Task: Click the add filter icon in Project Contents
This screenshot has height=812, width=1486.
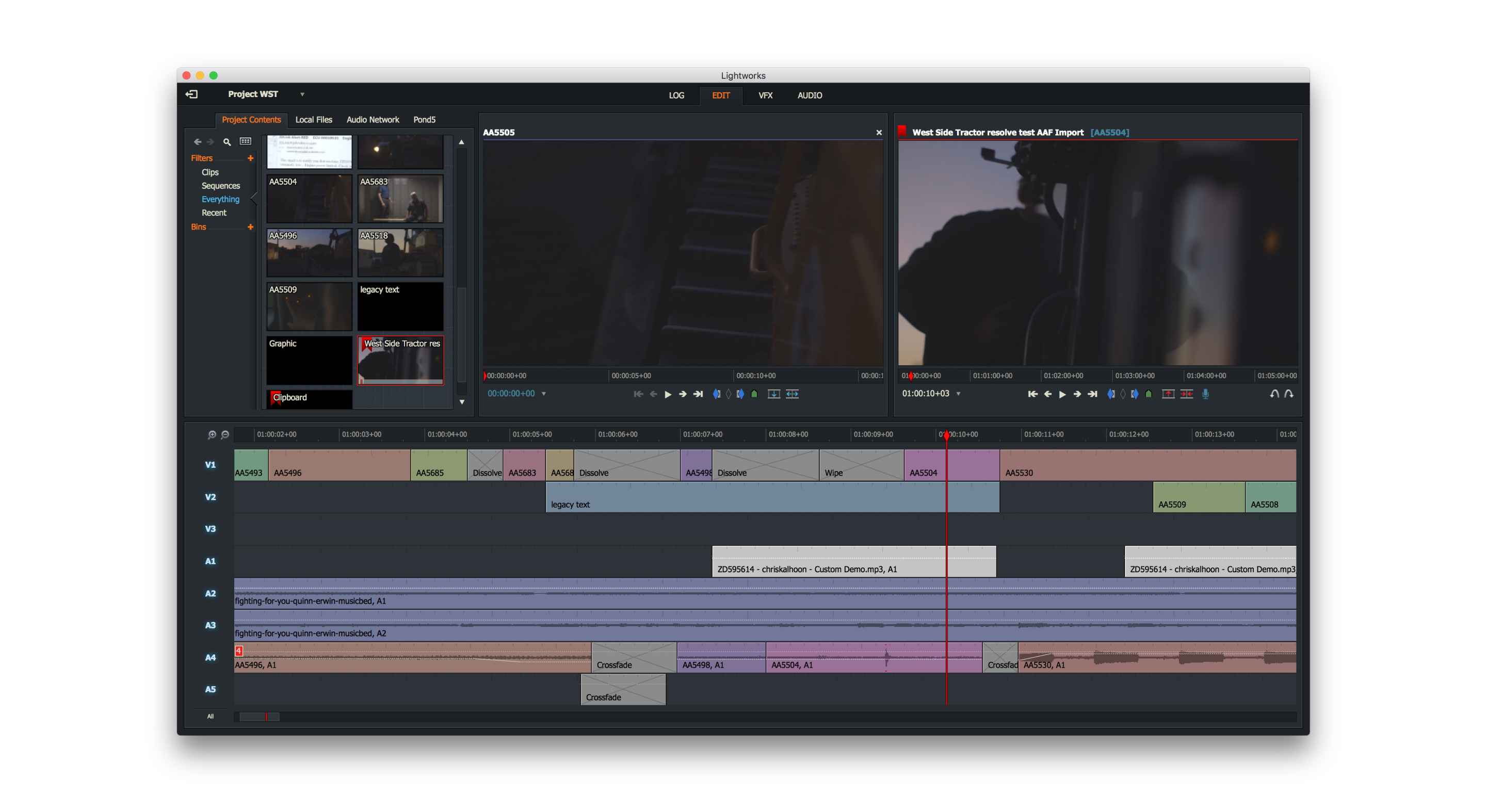Action: point(253,158)
